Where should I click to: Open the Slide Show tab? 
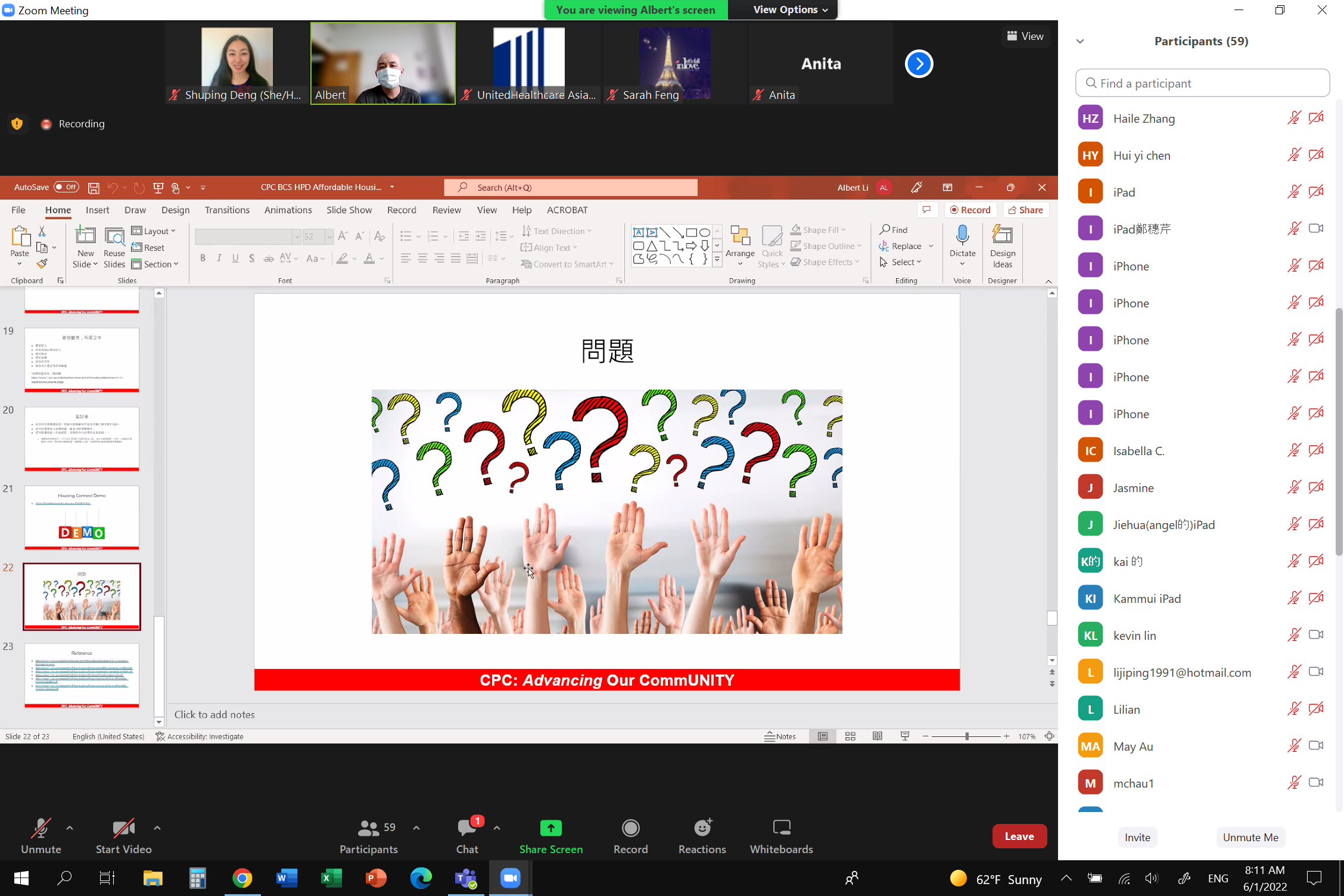point(349,210)
